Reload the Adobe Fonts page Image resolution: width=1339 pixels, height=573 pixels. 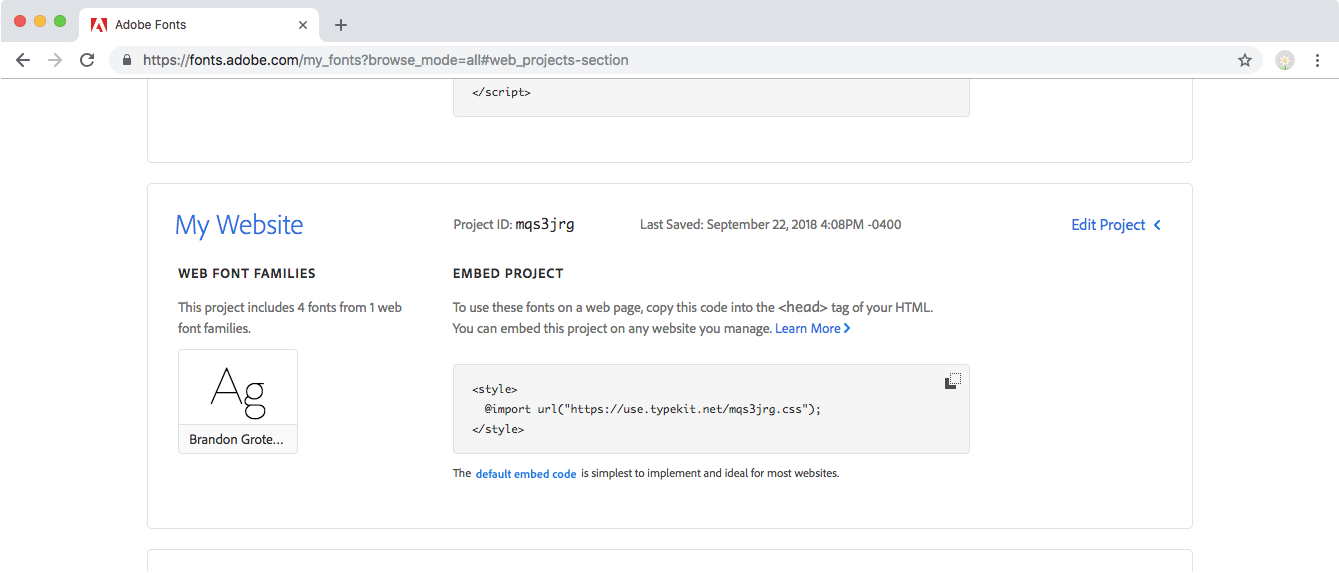click(x=87, y=60)
